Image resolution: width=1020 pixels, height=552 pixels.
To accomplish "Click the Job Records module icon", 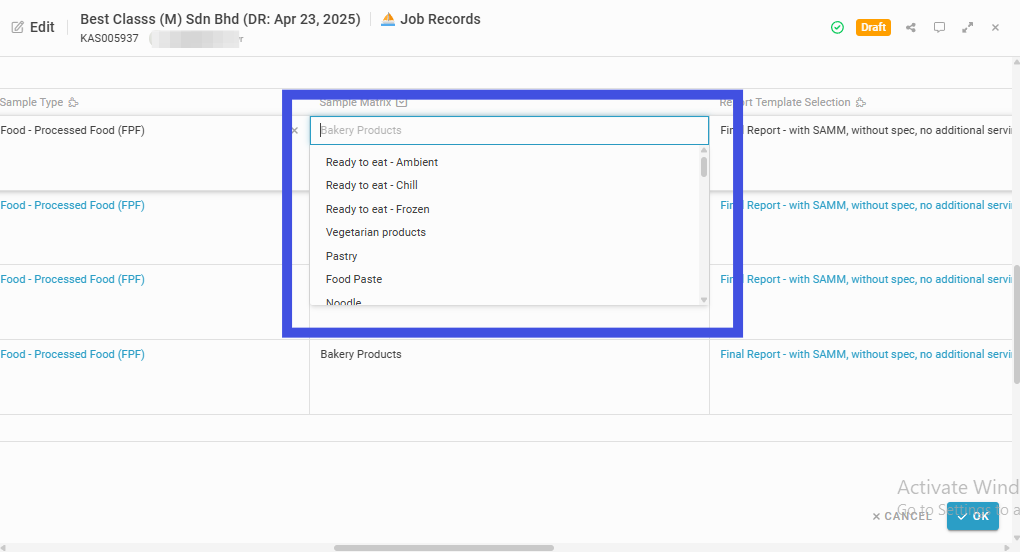I will click(388, 19).
